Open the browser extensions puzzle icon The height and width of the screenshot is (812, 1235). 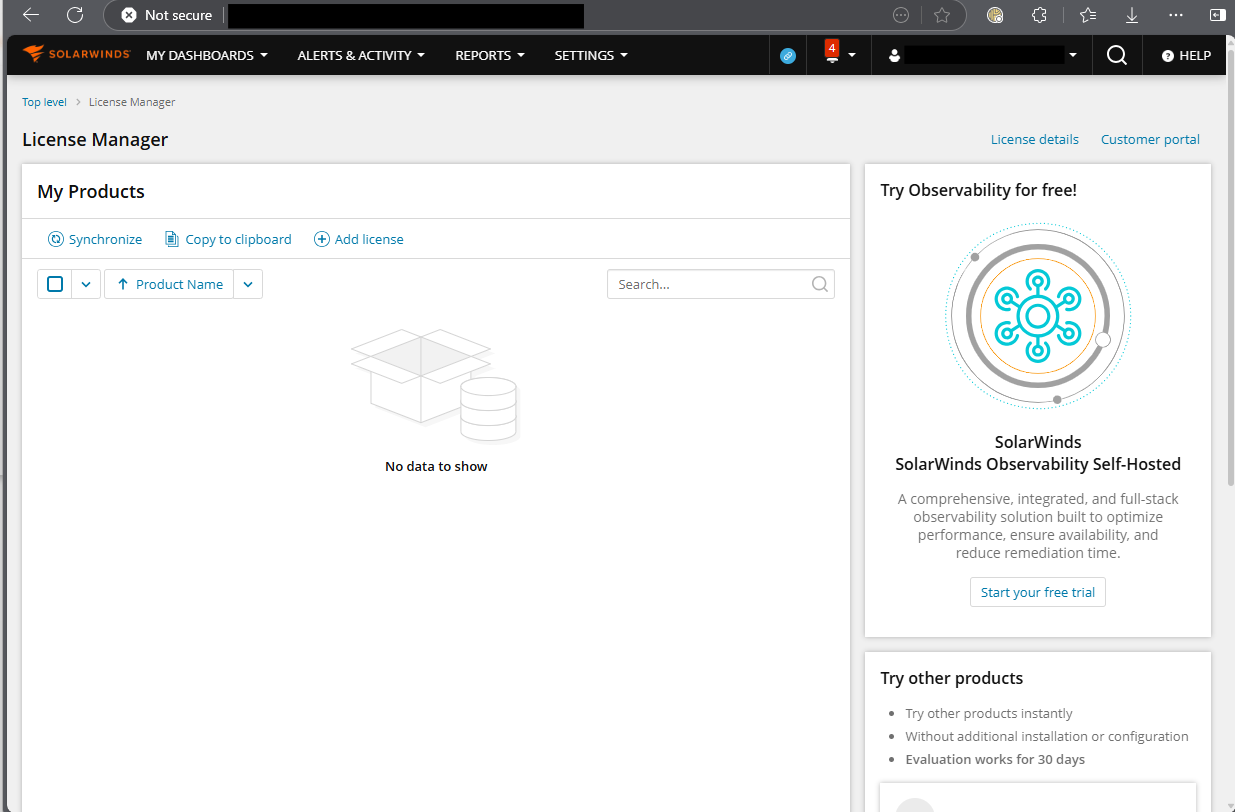tap(1040, 15)
